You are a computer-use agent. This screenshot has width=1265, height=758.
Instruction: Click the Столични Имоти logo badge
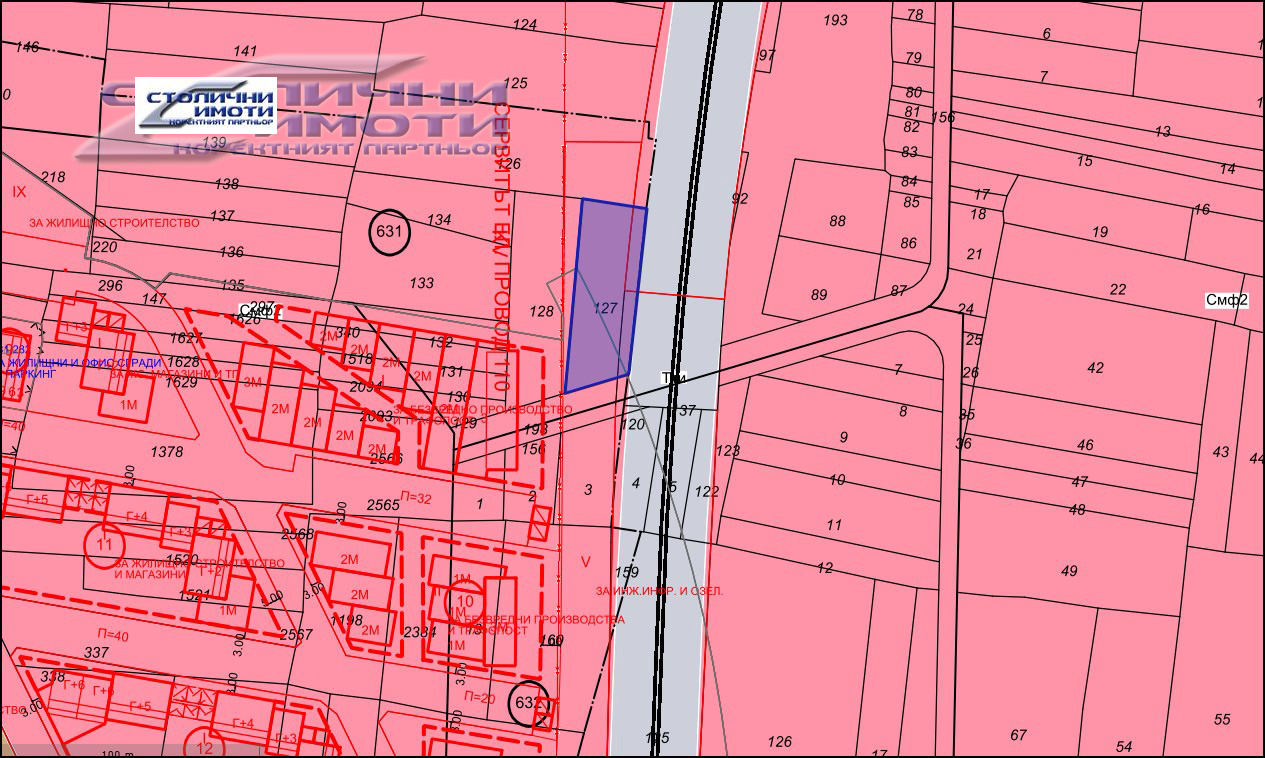(x=206, y=105)
